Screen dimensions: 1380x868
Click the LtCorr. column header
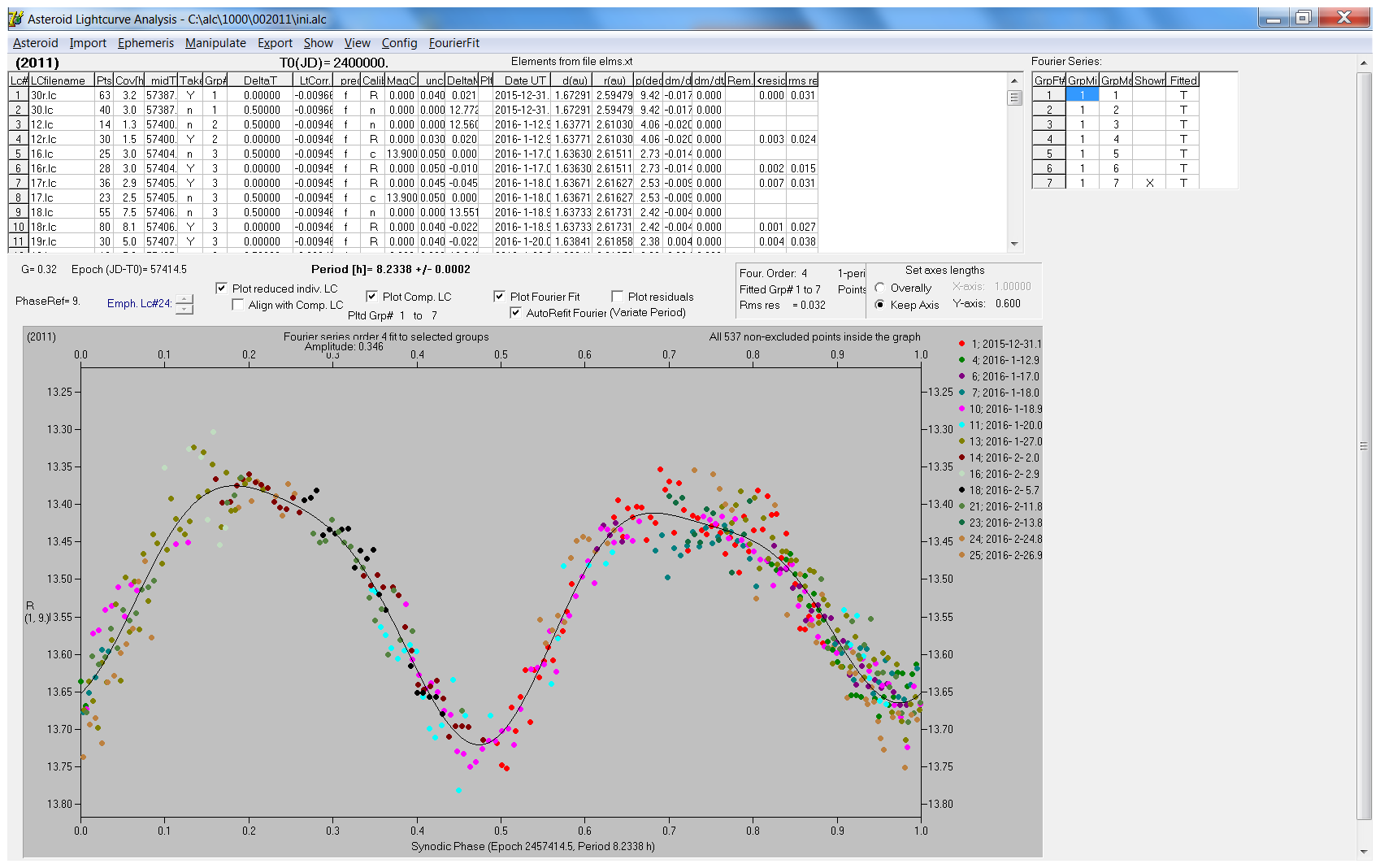(x=313, y=80)
